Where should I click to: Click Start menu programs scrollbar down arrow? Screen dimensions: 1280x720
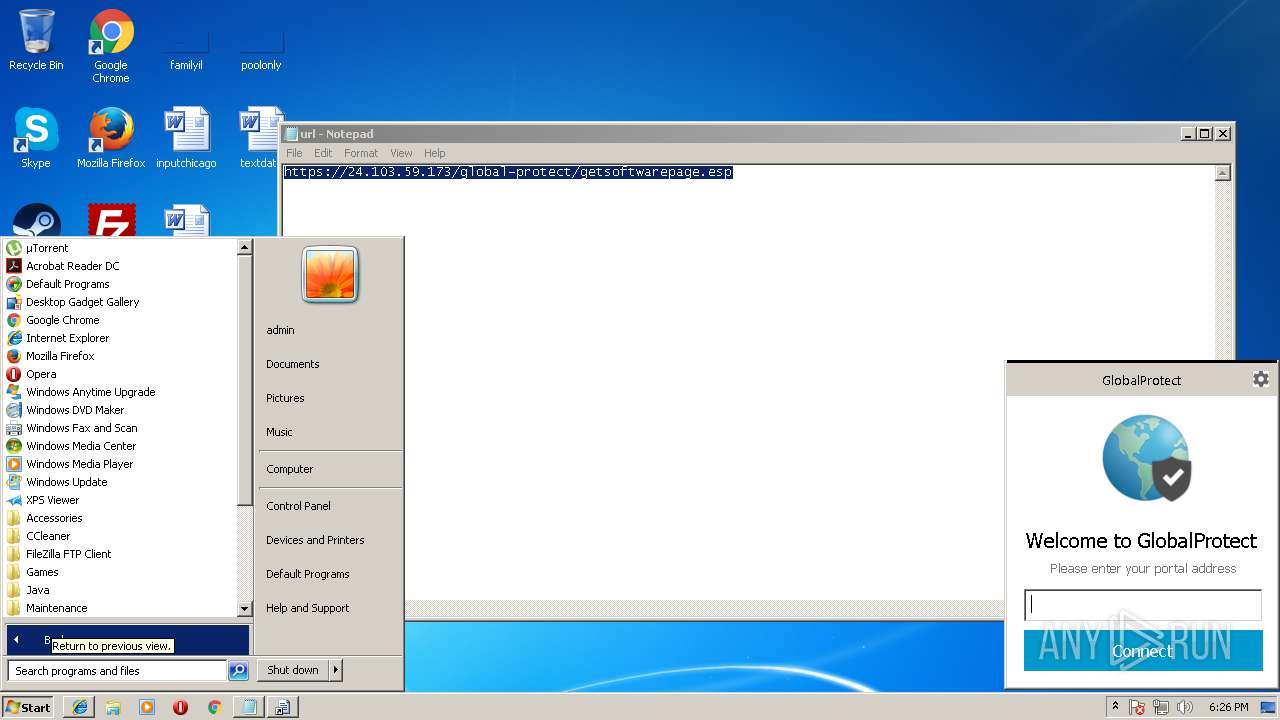tap(244, 608)
